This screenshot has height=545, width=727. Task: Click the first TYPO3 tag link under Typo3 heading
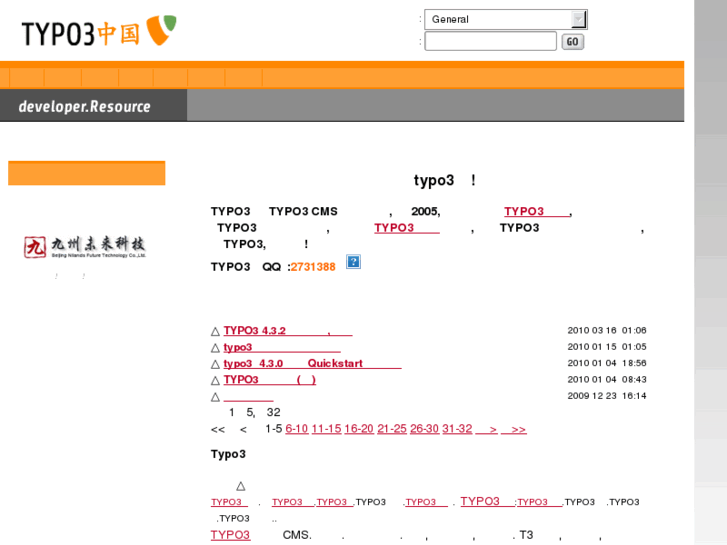pyautogui.click(x=229, y=502)
